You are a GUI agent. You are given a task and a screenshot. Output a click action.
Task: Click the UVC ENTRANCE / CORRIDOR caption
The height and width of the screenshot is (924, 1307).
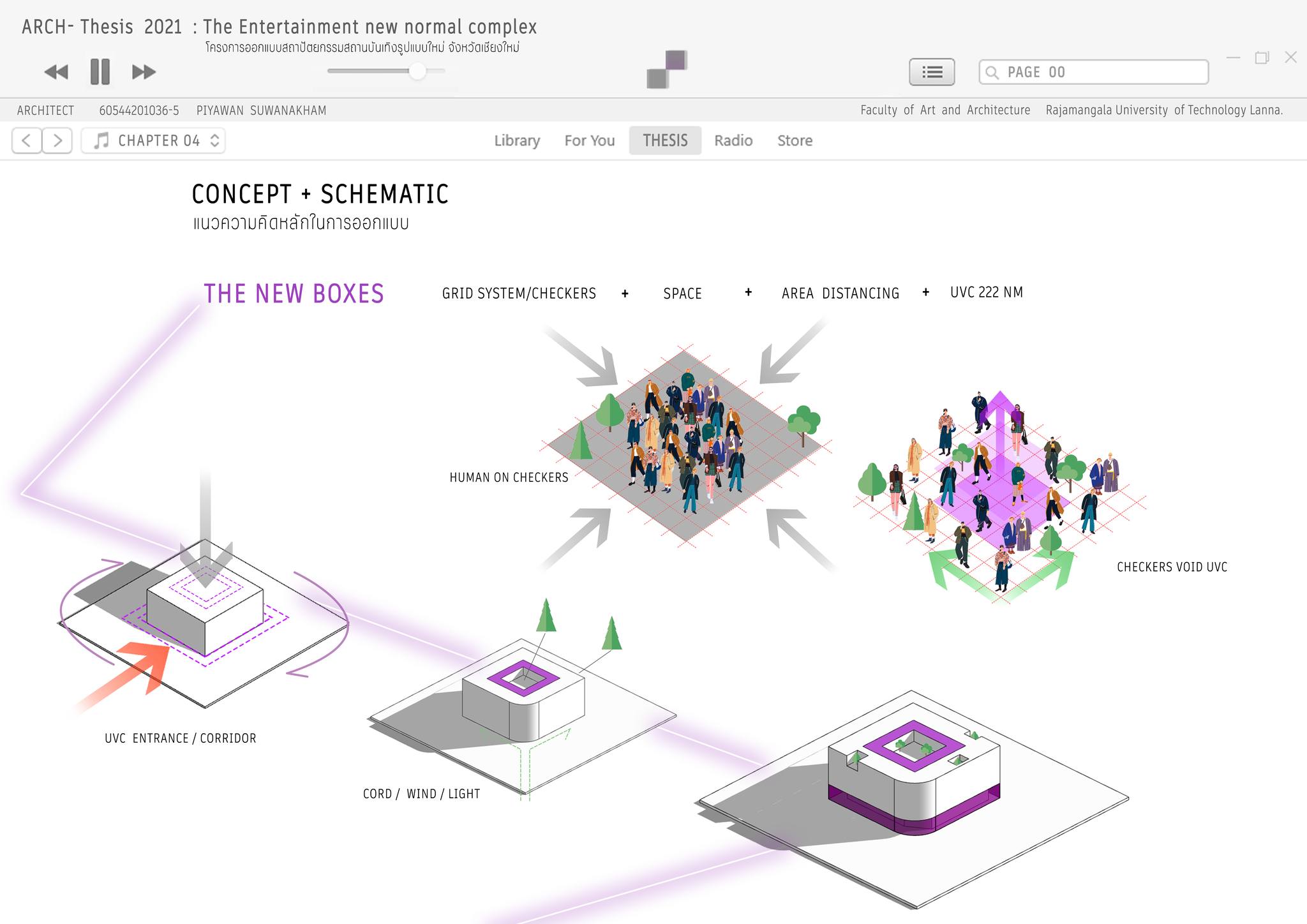pos(181,738)
